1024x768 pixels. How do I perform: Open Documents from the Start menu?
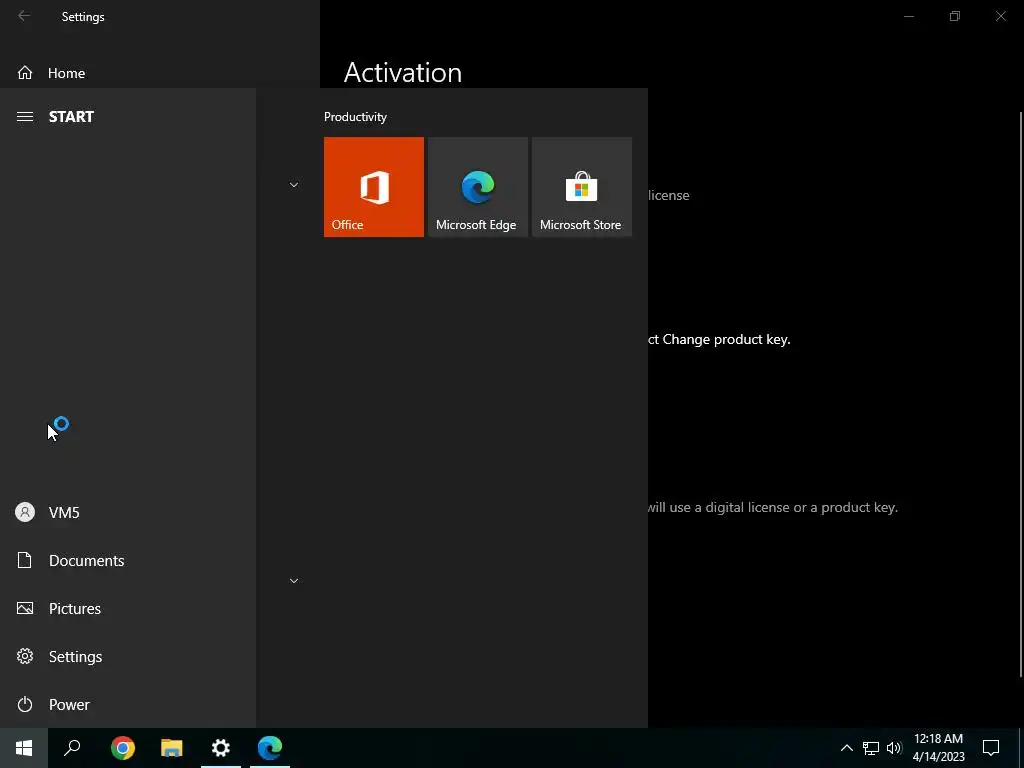[x=128, y=560]
